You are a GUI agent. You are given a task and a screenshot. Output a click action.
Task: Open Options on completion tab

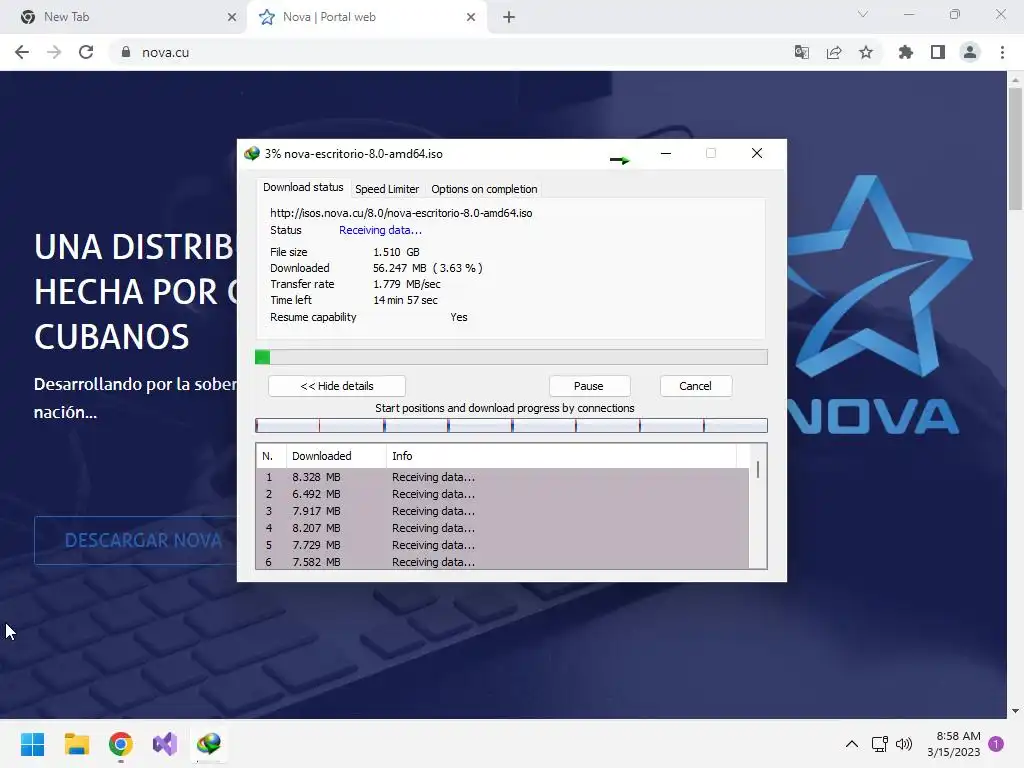coord(484,189)
